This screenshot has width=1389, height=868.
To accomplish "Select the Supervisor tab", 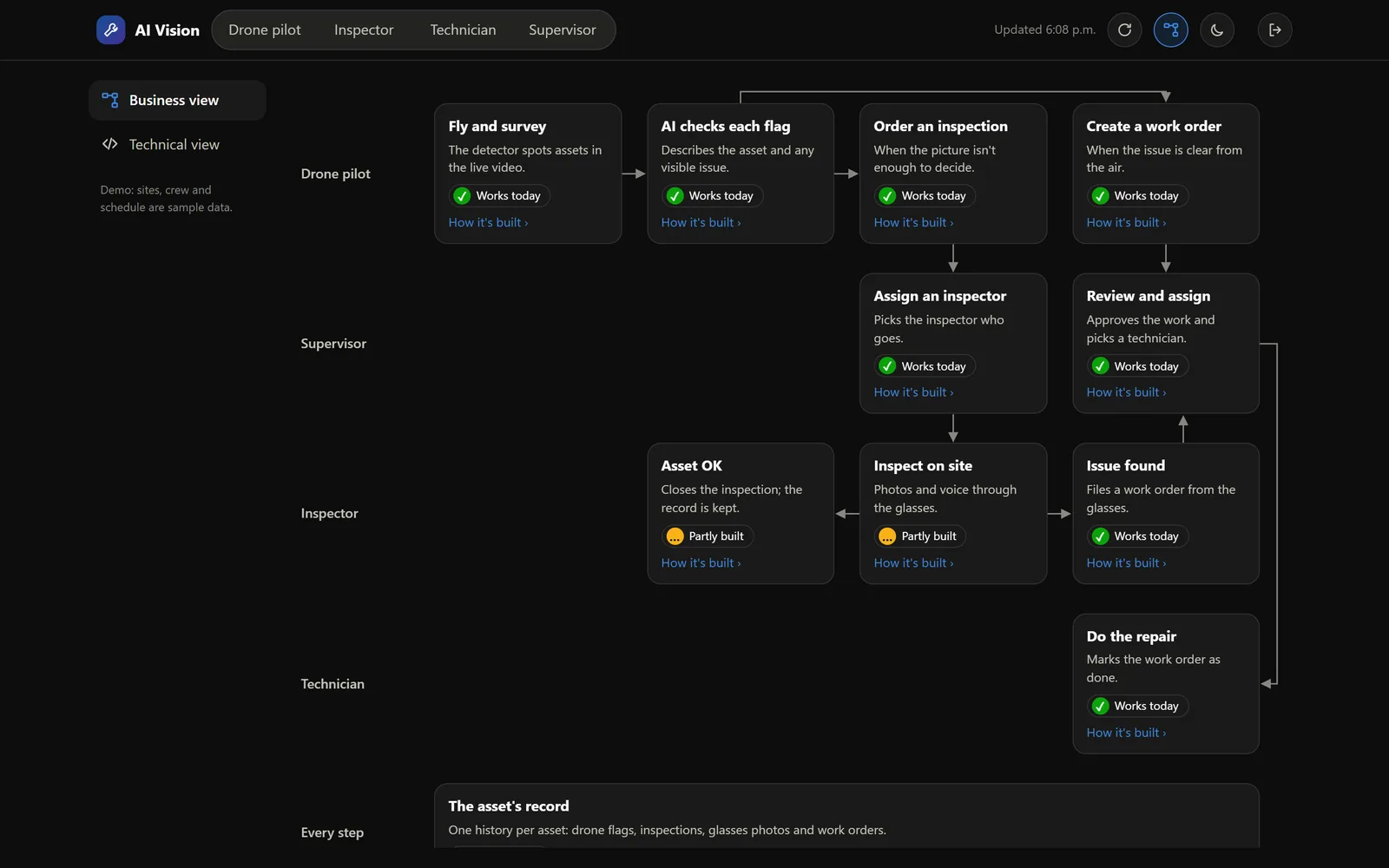I will [563, 30].
